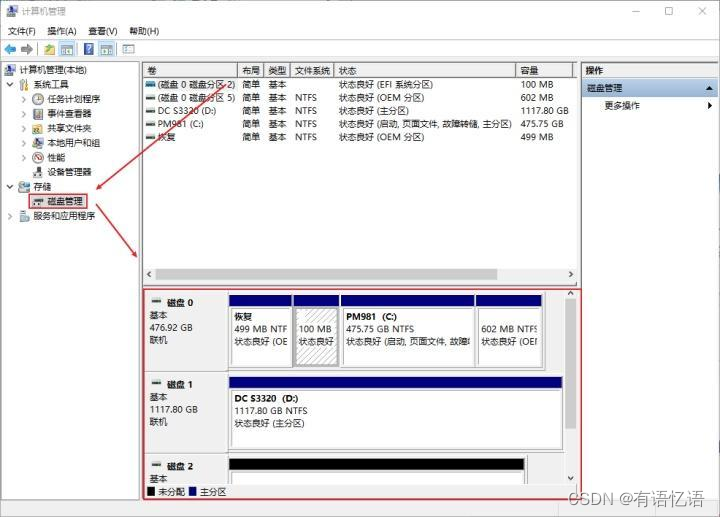The width and height of the screenshot is (720, 517).
Task: Expand the 任务计划程序 node
Action: tap(24, 99)
